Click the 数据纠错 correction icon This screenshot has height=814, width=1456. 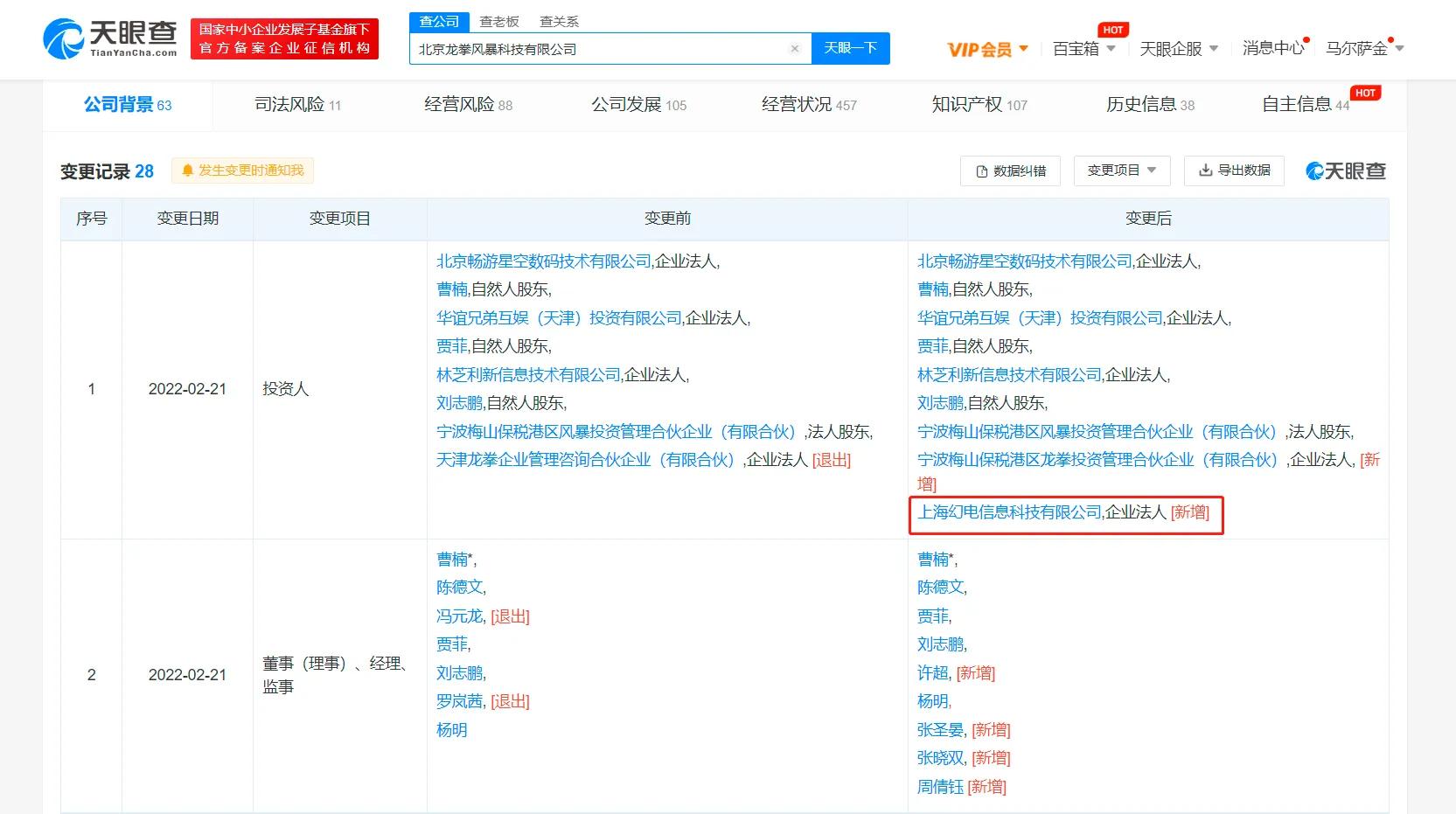[979, 170]
